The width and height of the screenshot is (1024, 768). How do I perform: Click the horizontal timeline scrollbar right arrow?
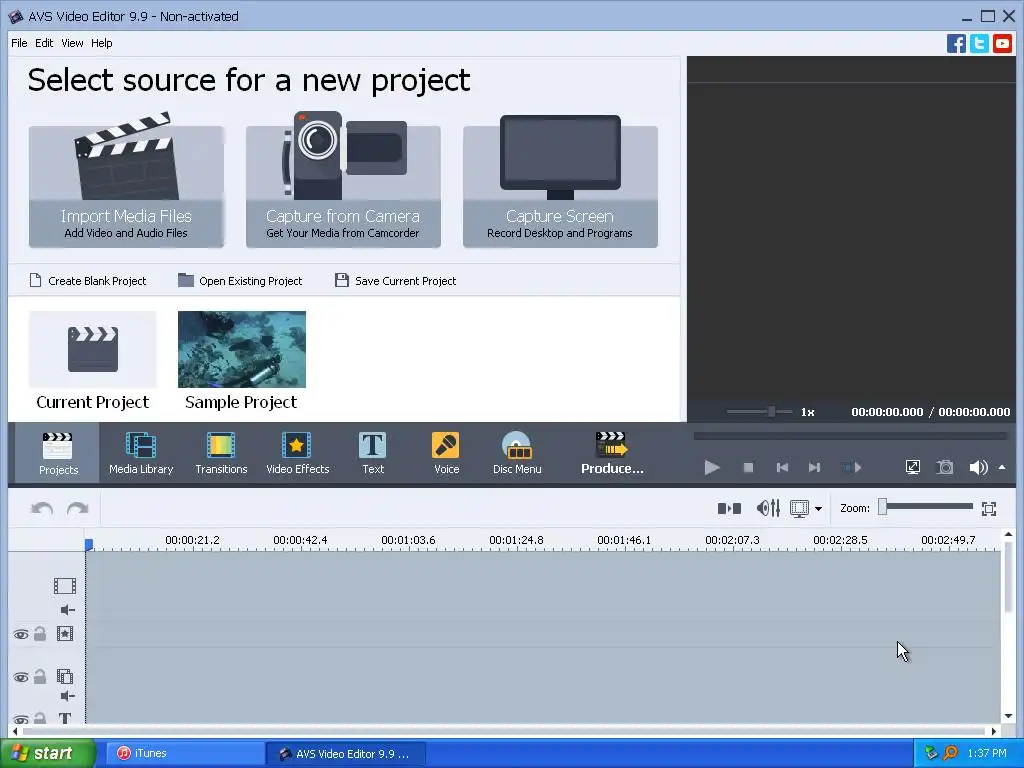(994, 731)
